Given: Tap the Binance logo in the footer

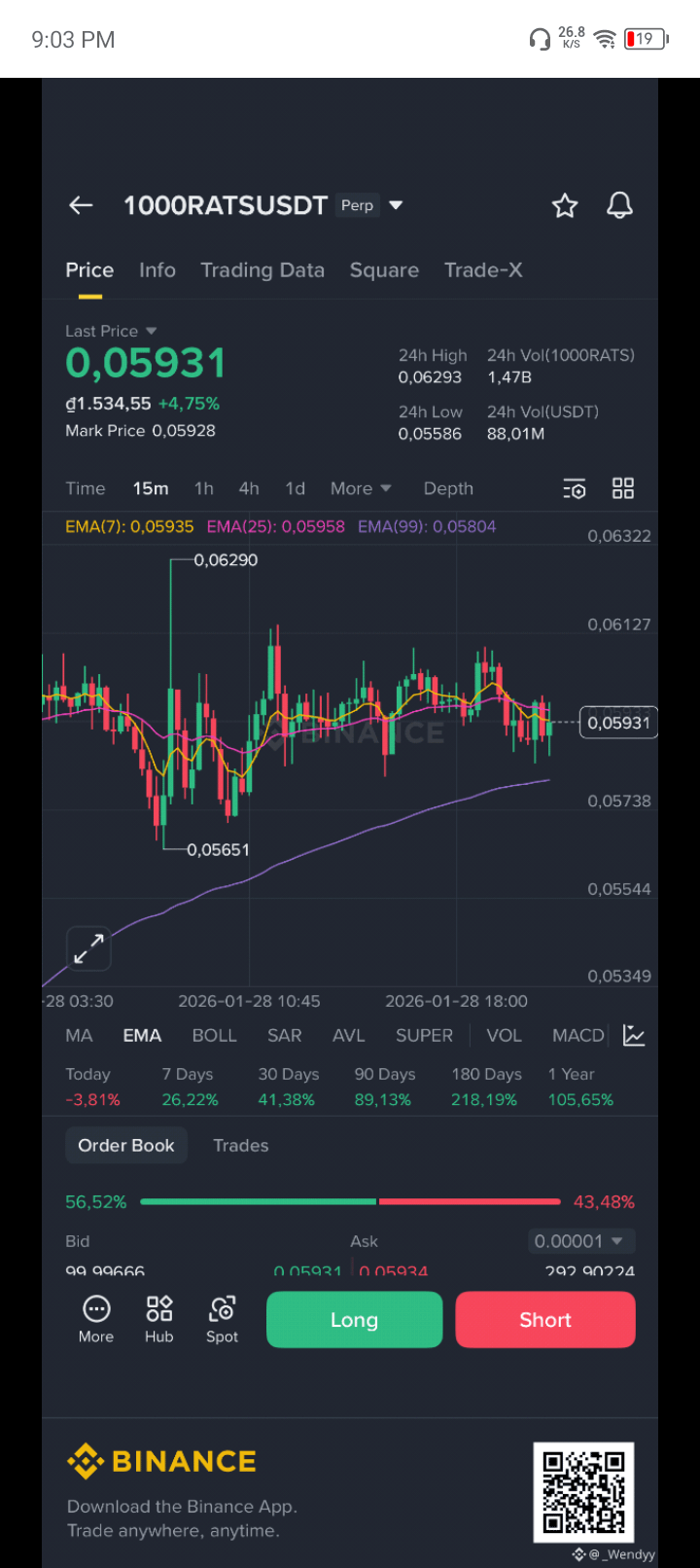Looking at the screenshot, I should click(161, 1461).
